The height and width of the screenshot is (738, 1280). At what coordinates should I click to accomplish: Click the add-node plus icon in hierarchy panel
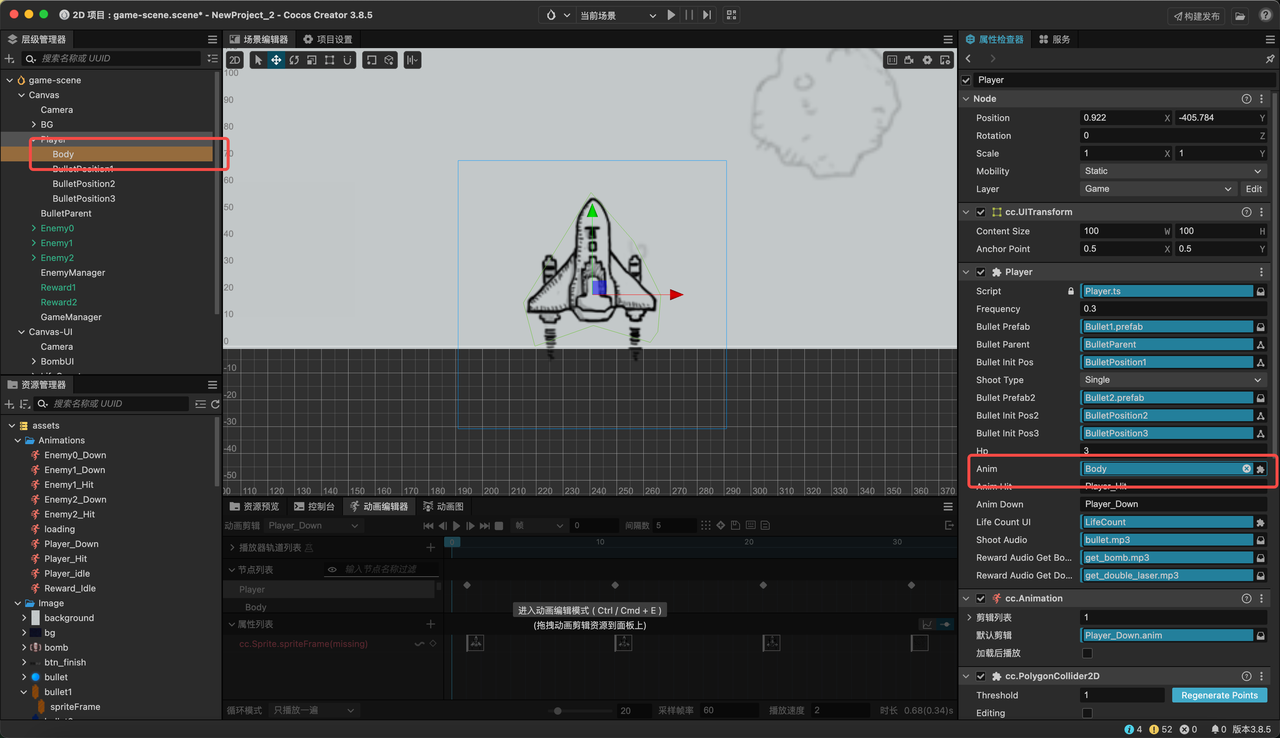(10, 58)
